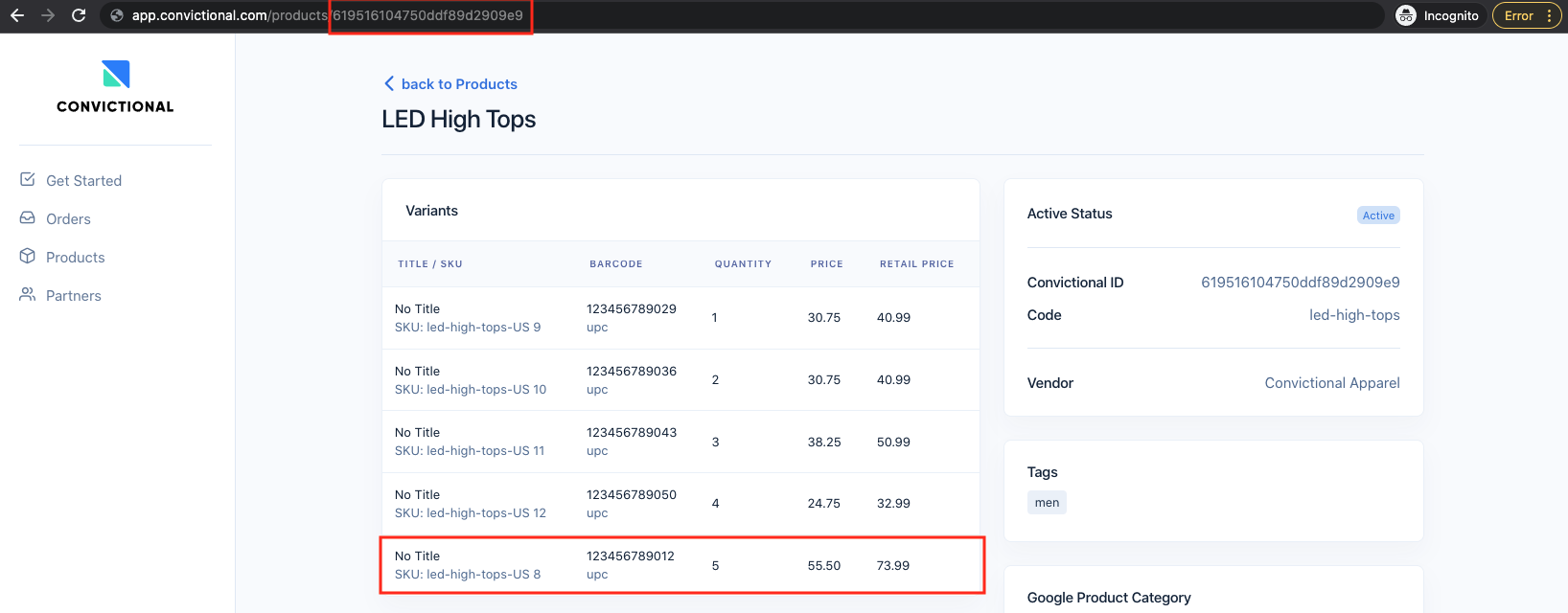The width and height of the screenshot is (1568, 613).
Task: Click the 'Google Product Category' heading
Action: point(1109,598)
